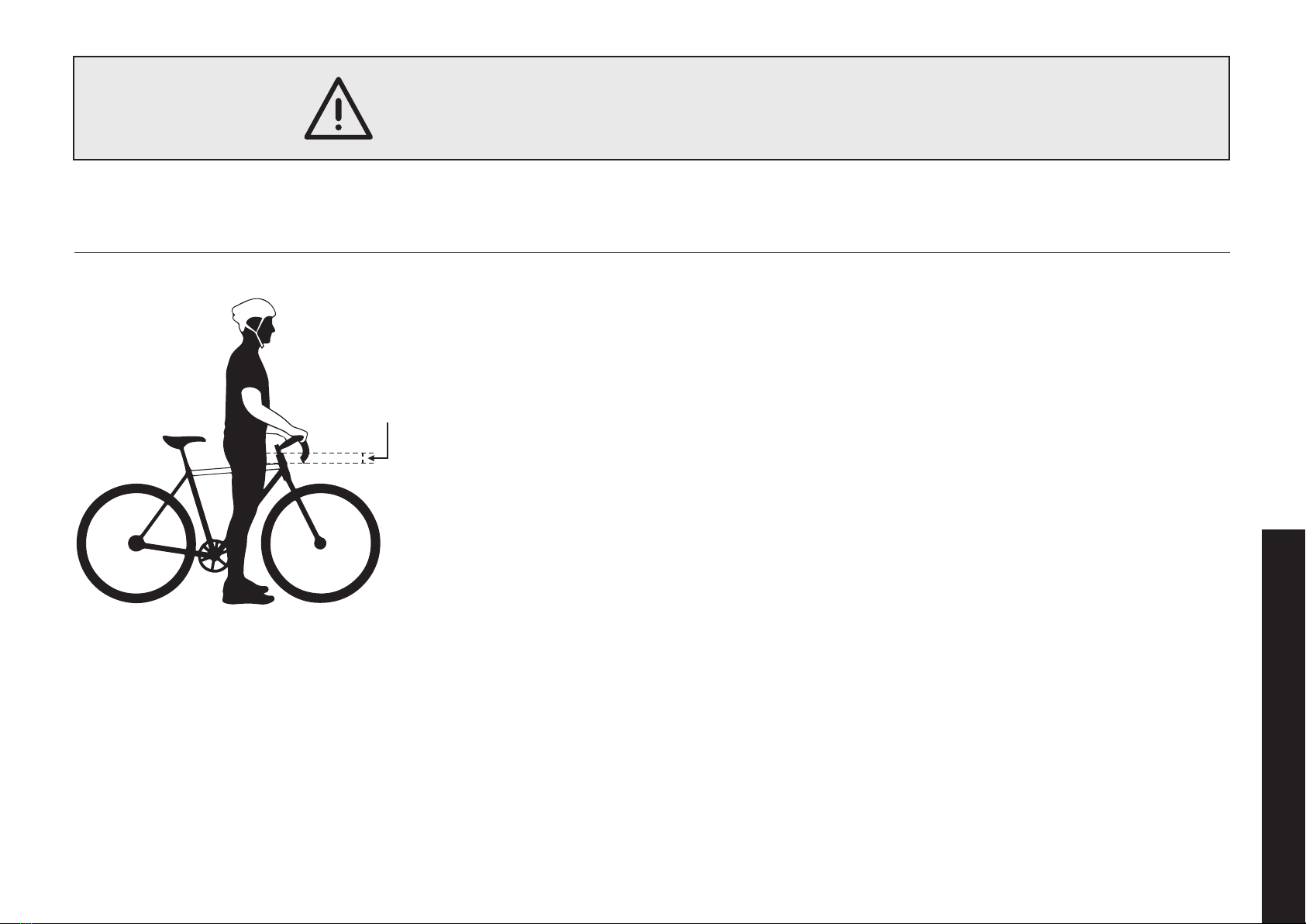Click the warning triangle exclamation icon

pyautogui.click(x=339, y=109)
